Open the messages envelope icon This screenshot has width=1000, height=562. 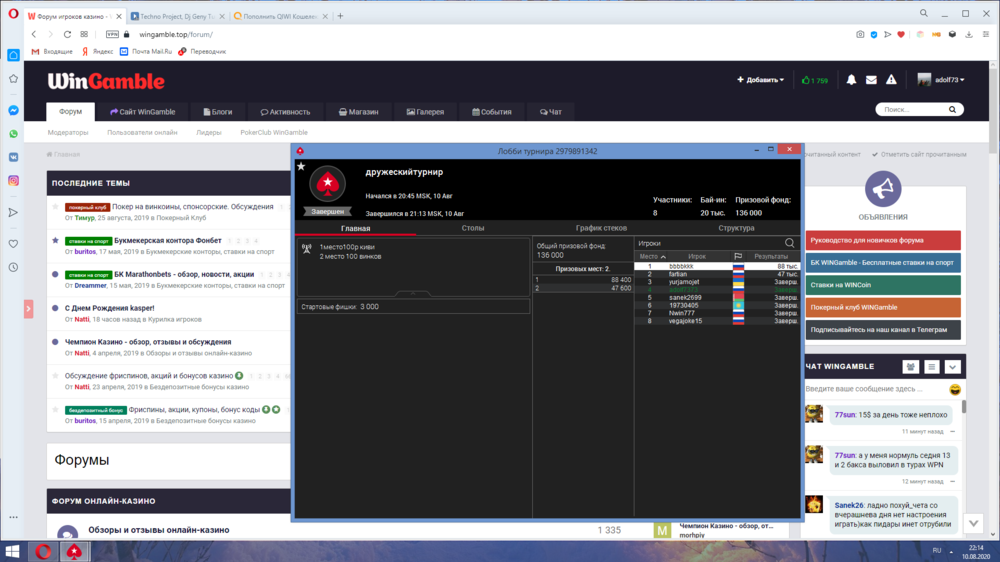pos(871,80)
